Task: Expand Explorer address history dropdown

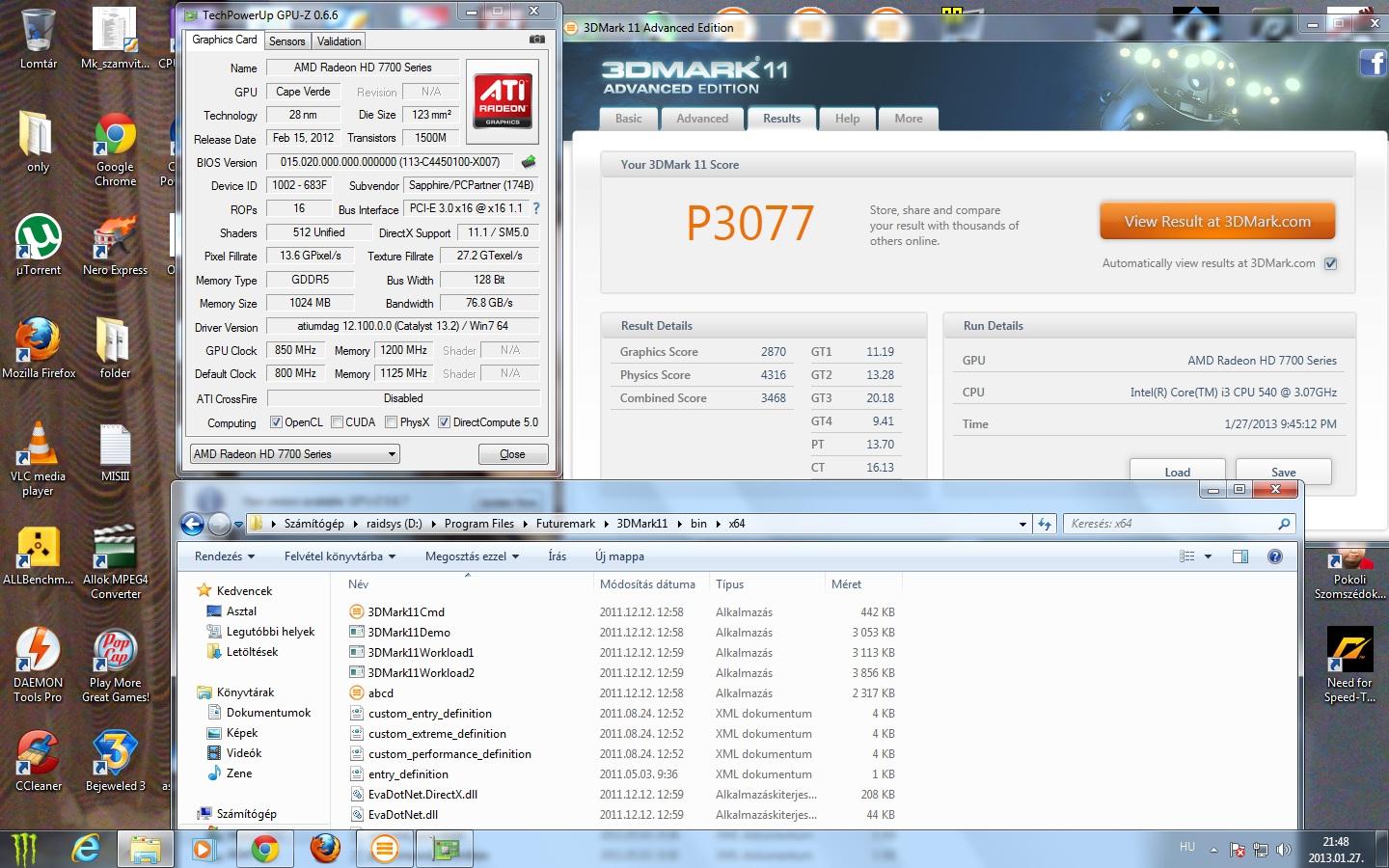Action: pyautogui.click(x=1022, y=524)
